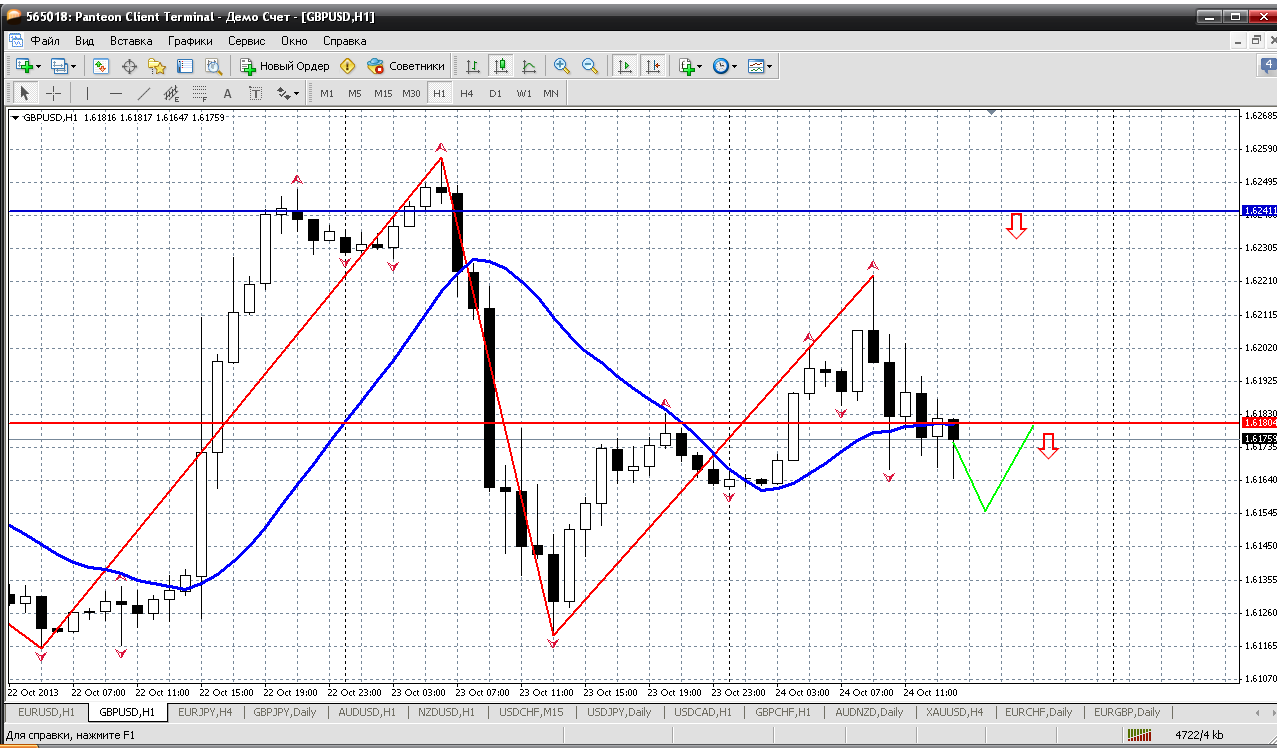Open the Templates dropdown
Screen dimensions: 1288x748
pos(760,66)
